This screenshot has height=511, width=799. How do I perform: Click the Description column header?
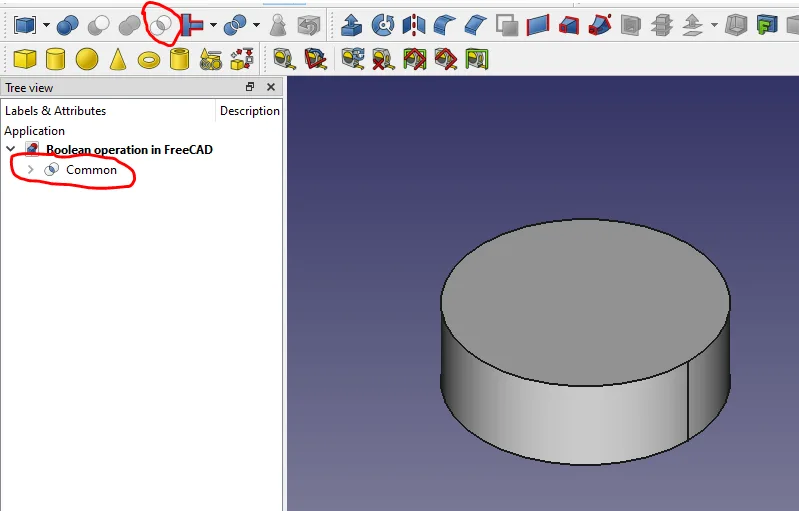249,111
